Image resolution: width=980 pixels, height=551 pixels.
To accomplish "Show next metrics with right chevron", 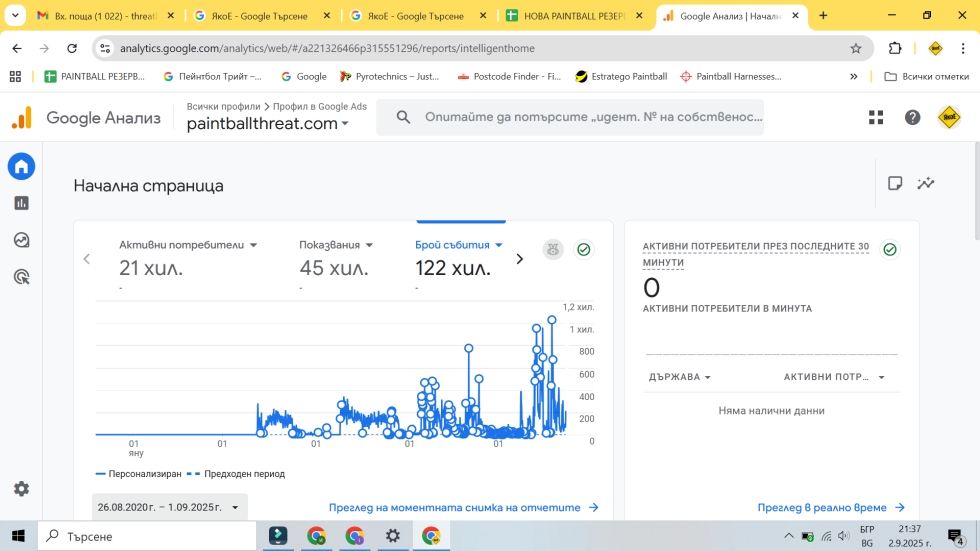I will [519, 259].
